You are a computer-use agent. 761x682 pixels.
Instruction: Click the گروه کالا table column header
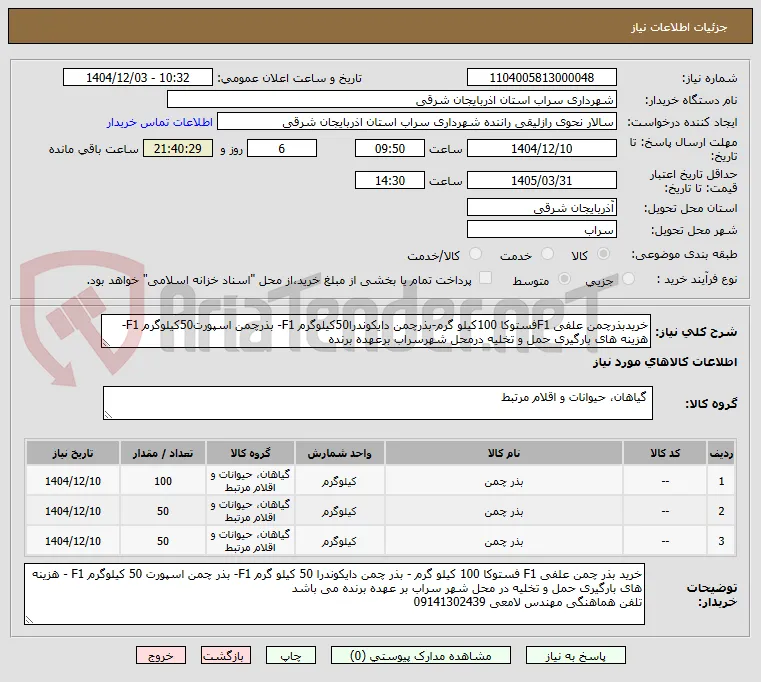click(x=250, y=453)
